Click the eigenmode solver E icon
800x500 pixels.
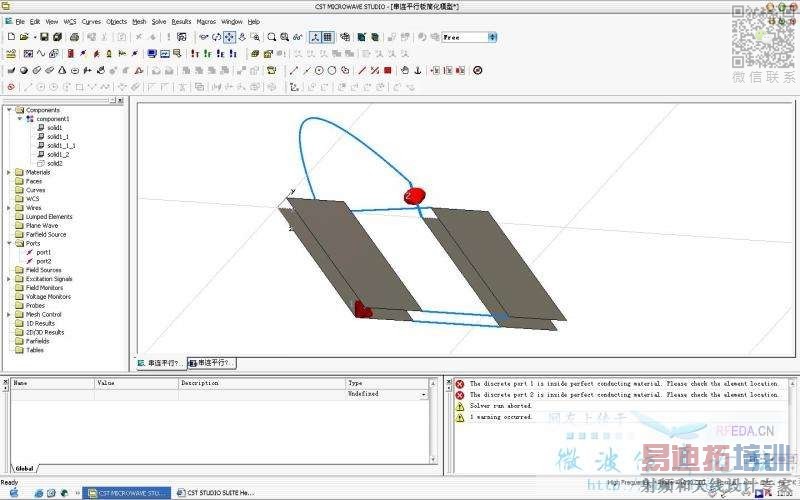(220, 54)
